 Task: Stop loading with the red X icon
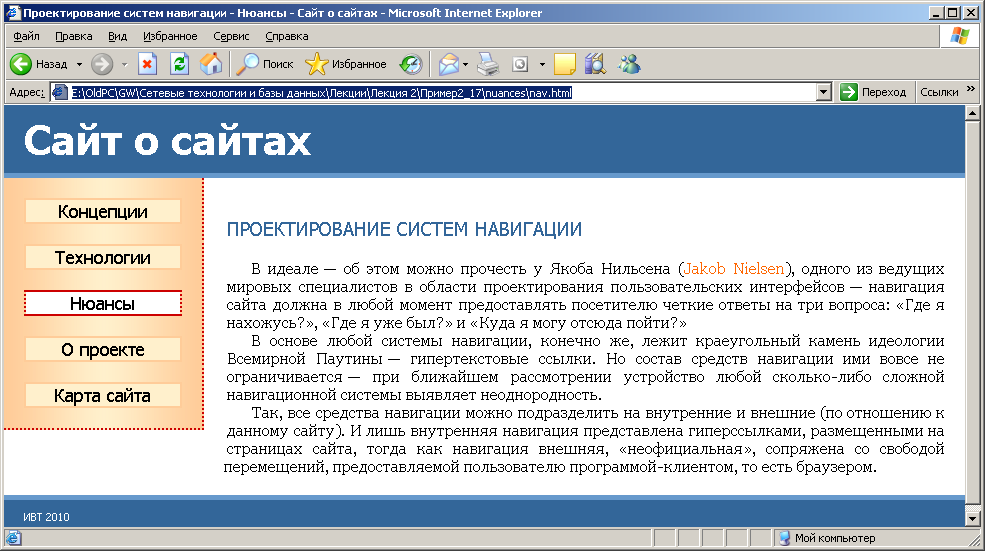[x=147, y=64]
